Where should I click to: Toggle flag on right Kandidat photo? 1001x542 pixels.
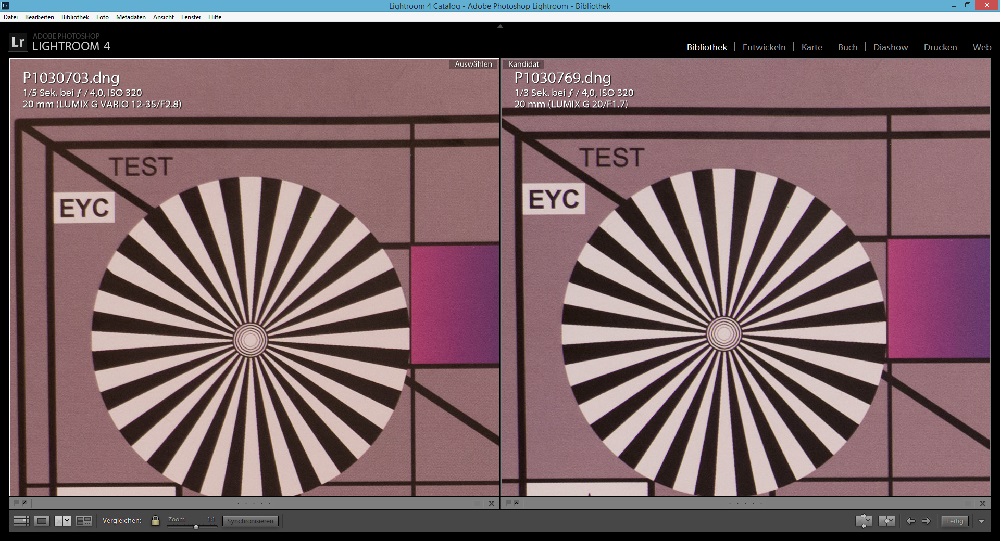pos(511,504)
